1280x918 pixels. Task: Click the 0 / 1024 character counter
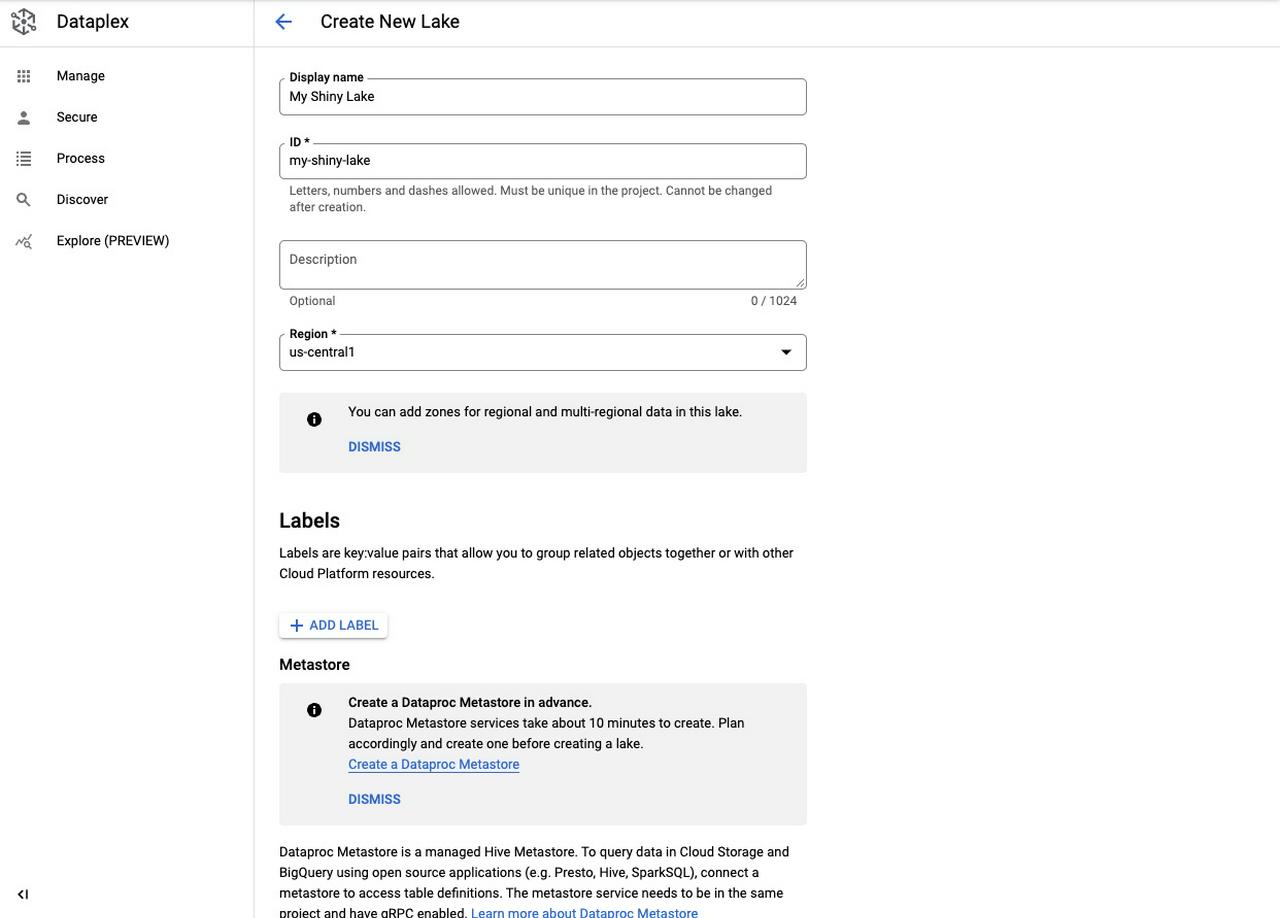pos(774,301)
